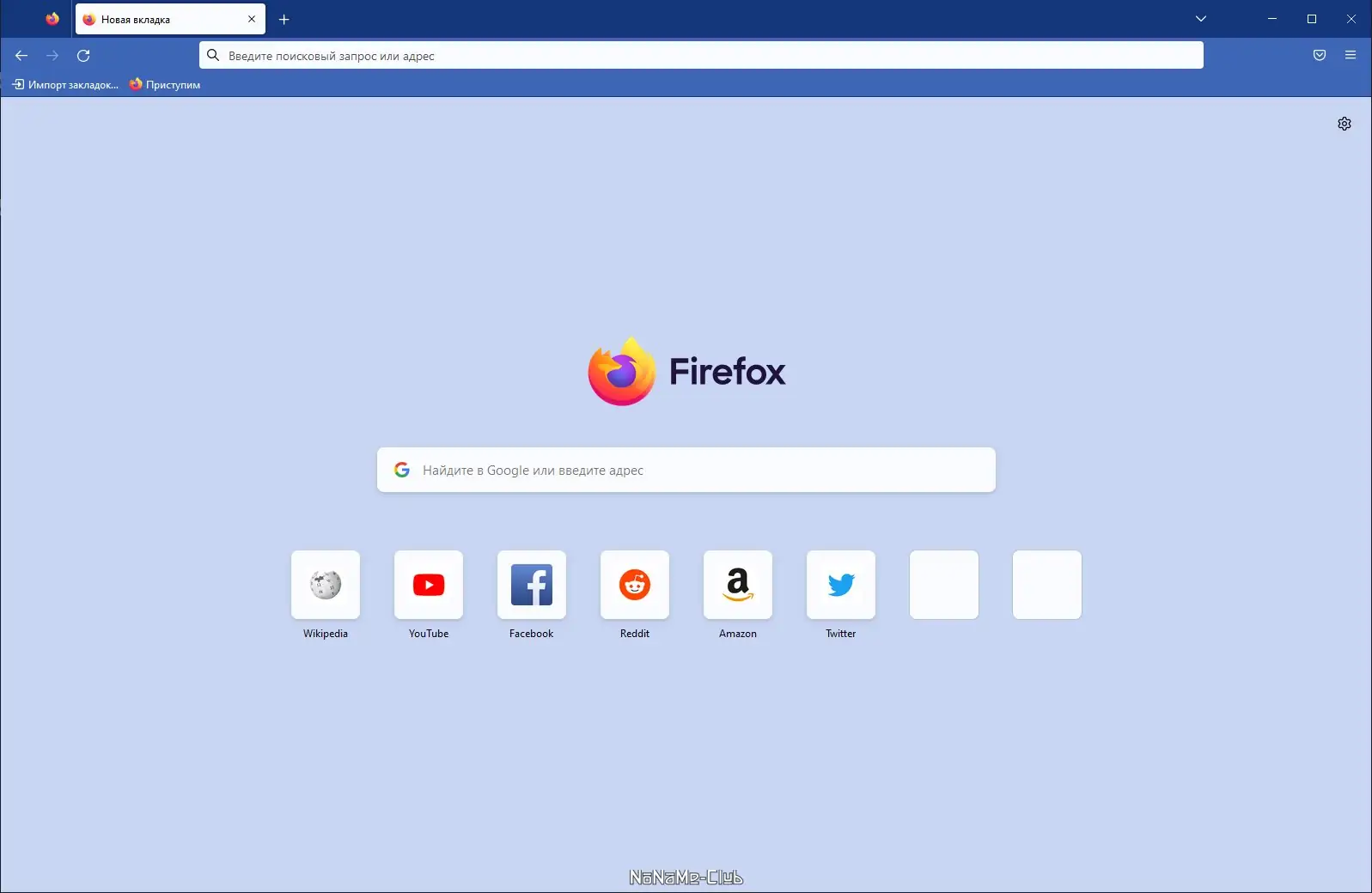Expand the list all tabs dropdown
The image size is (1372, 893).
coord(1201,19)
